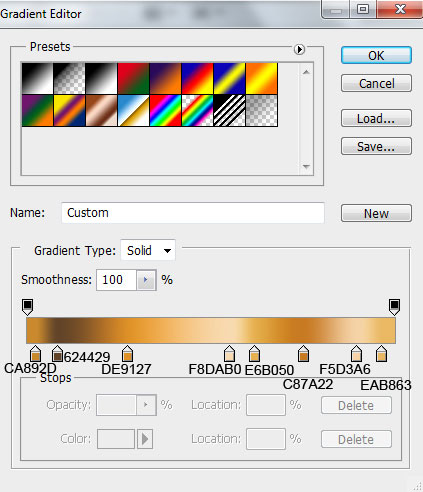Click the OK button
Screen dimensions: 423x492
click(x=376, y=55)
